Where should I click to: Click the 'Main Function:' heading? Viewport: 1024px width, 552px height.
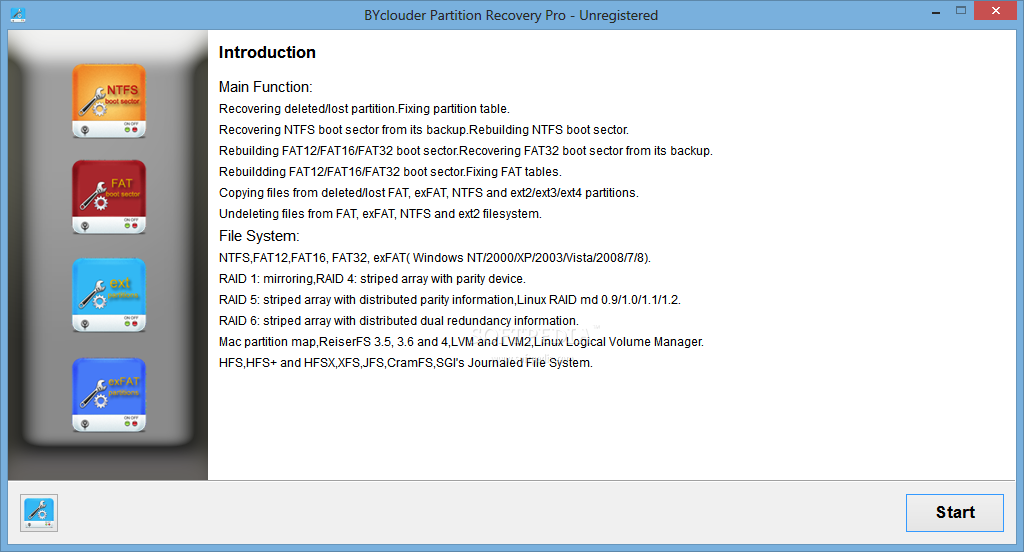(266, 87)
